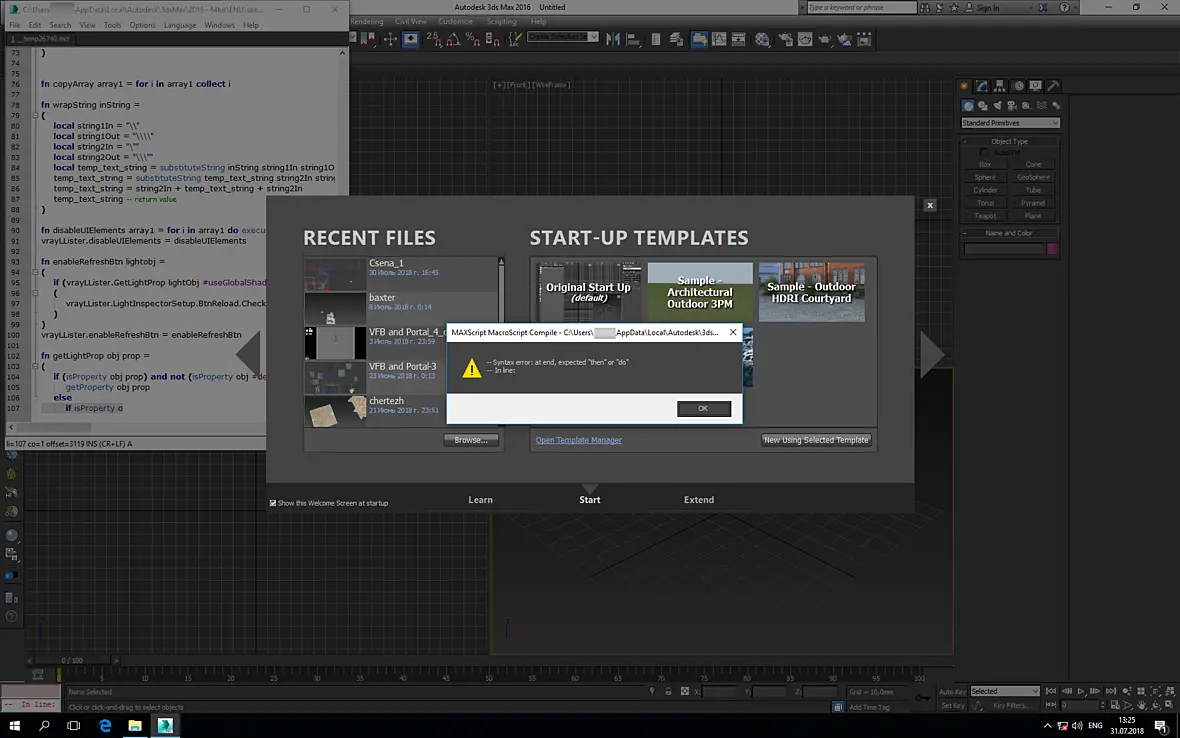1180x738 pixels.
Task: Click the Browse button under Recent Files
Action: coord(471,440)
